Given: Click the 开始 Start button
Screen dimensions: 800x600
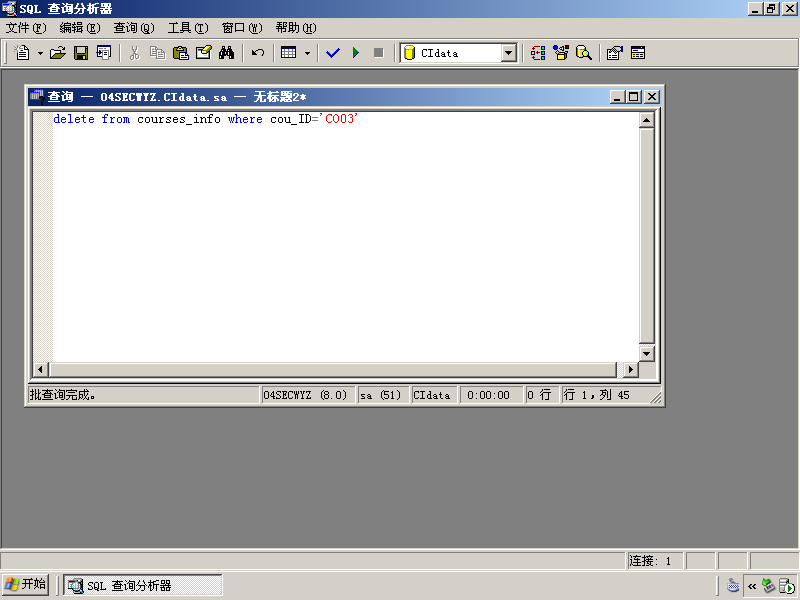Looking at the screenshot, I should (26, 584).
